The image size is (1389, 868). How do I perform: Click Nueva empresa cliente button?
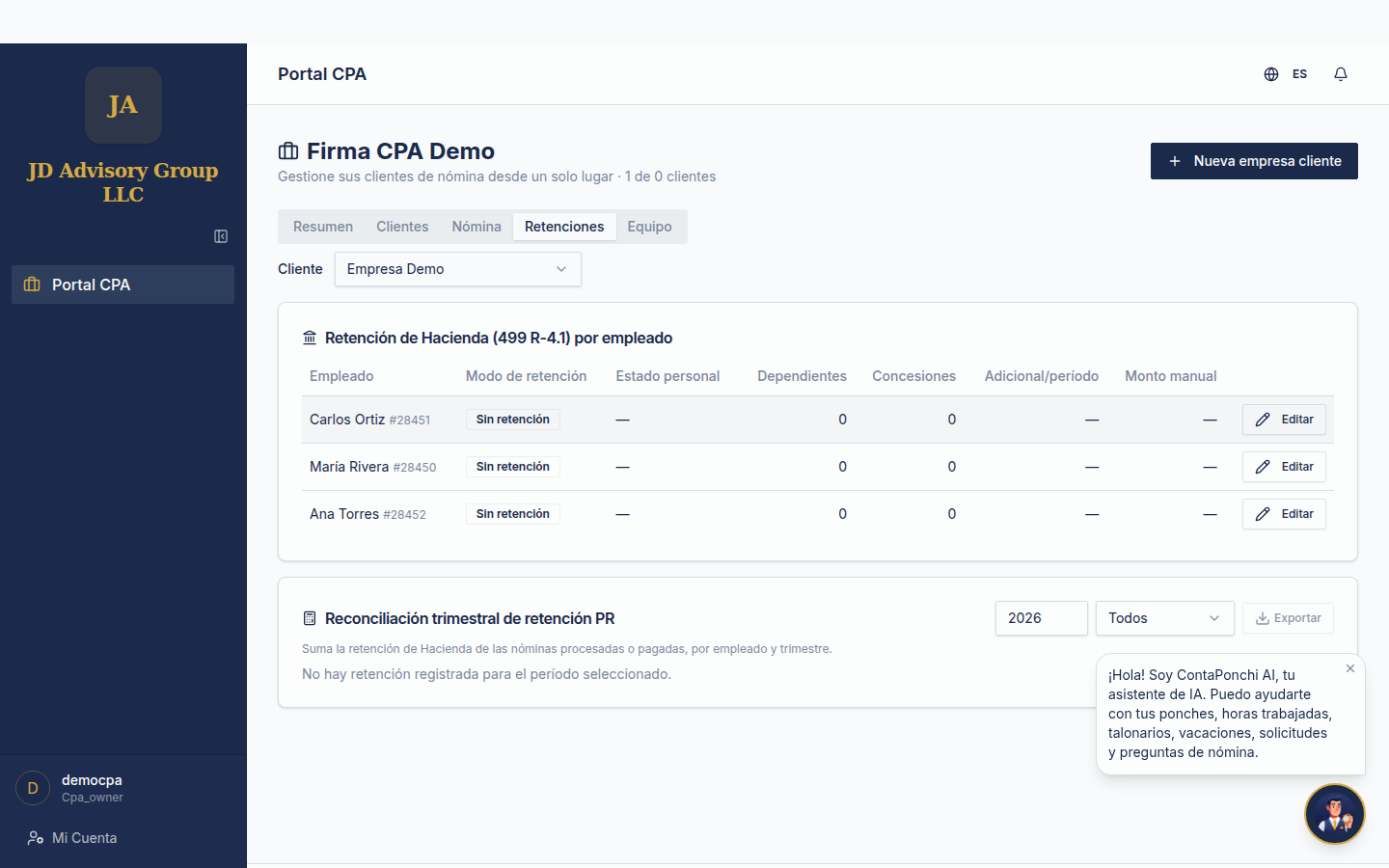coord(1254,161)
